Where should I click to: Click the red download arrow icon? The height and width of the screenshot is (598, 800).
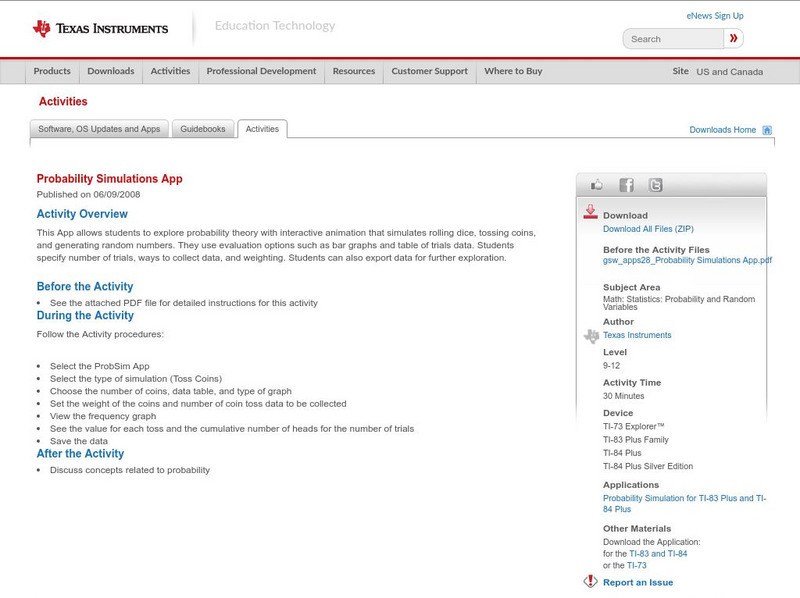[x=590, y=212]
